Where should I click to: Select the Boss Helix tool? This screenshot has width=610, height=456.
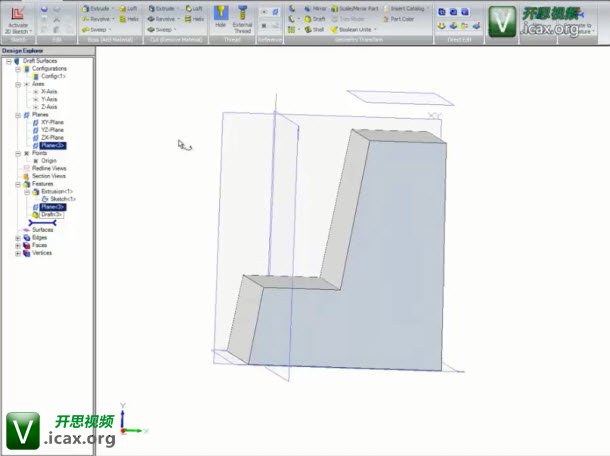129,19
